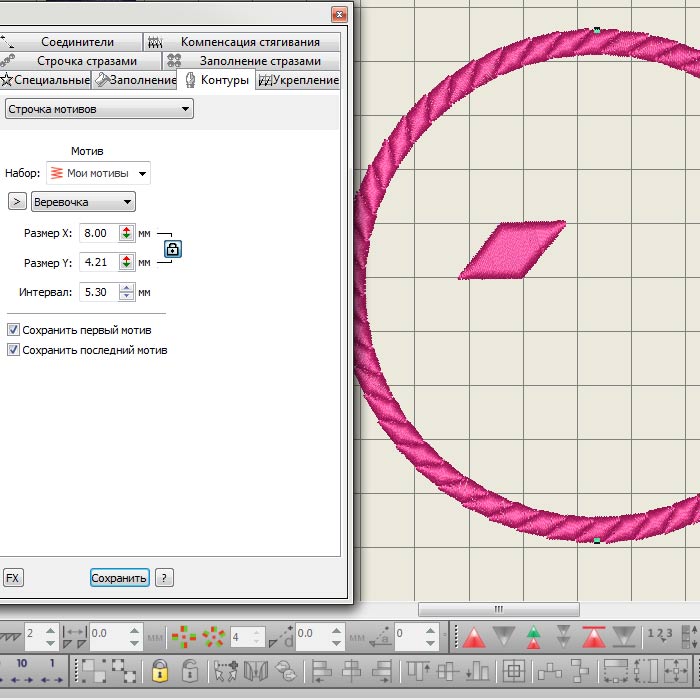The width and height of the screenshot is (700, 700).
Task: Click the align centers crosshair icon
Action: 514,670
